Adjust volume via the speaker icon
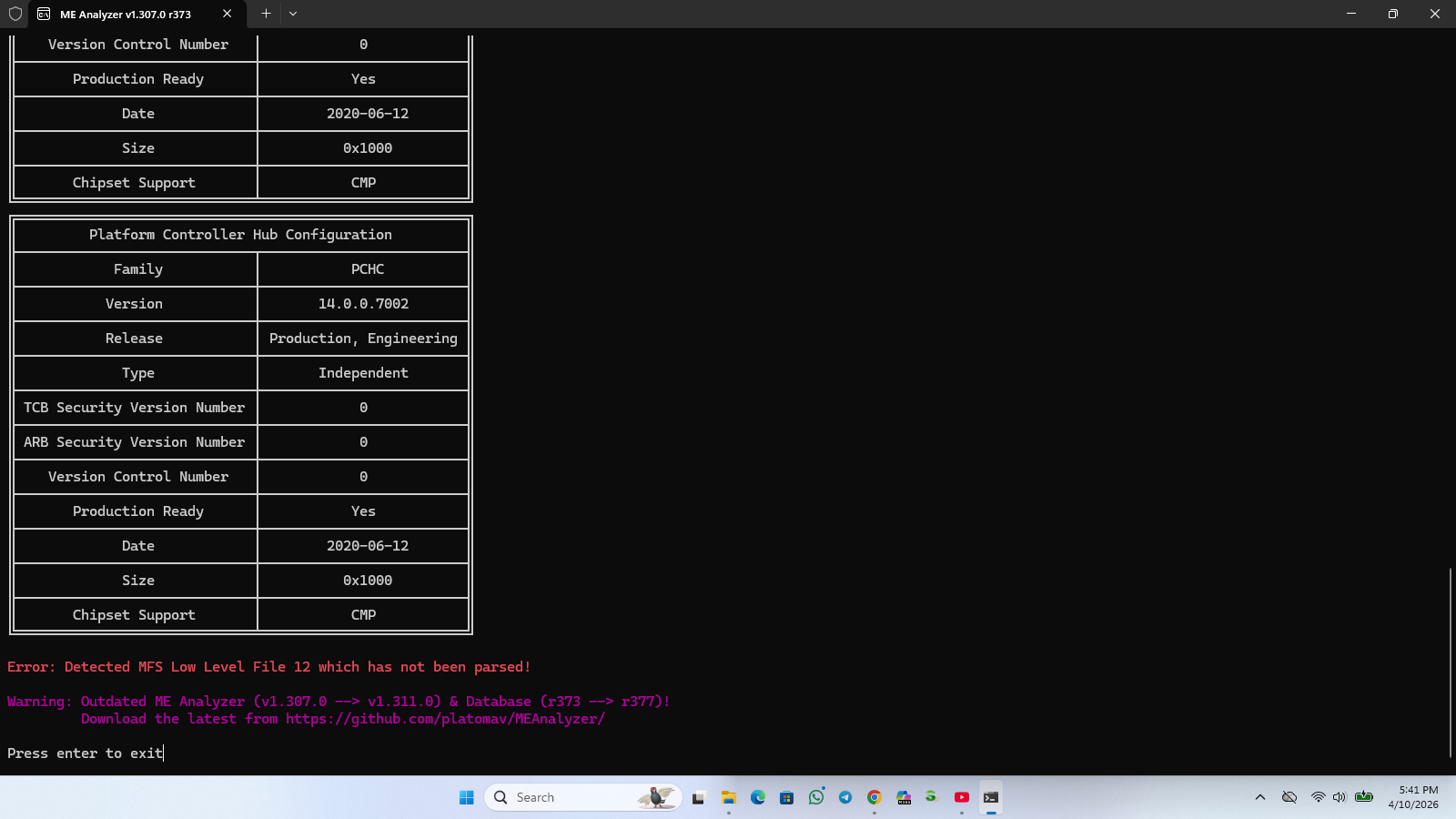The image size is (1456, 819). pos(1338,796)
